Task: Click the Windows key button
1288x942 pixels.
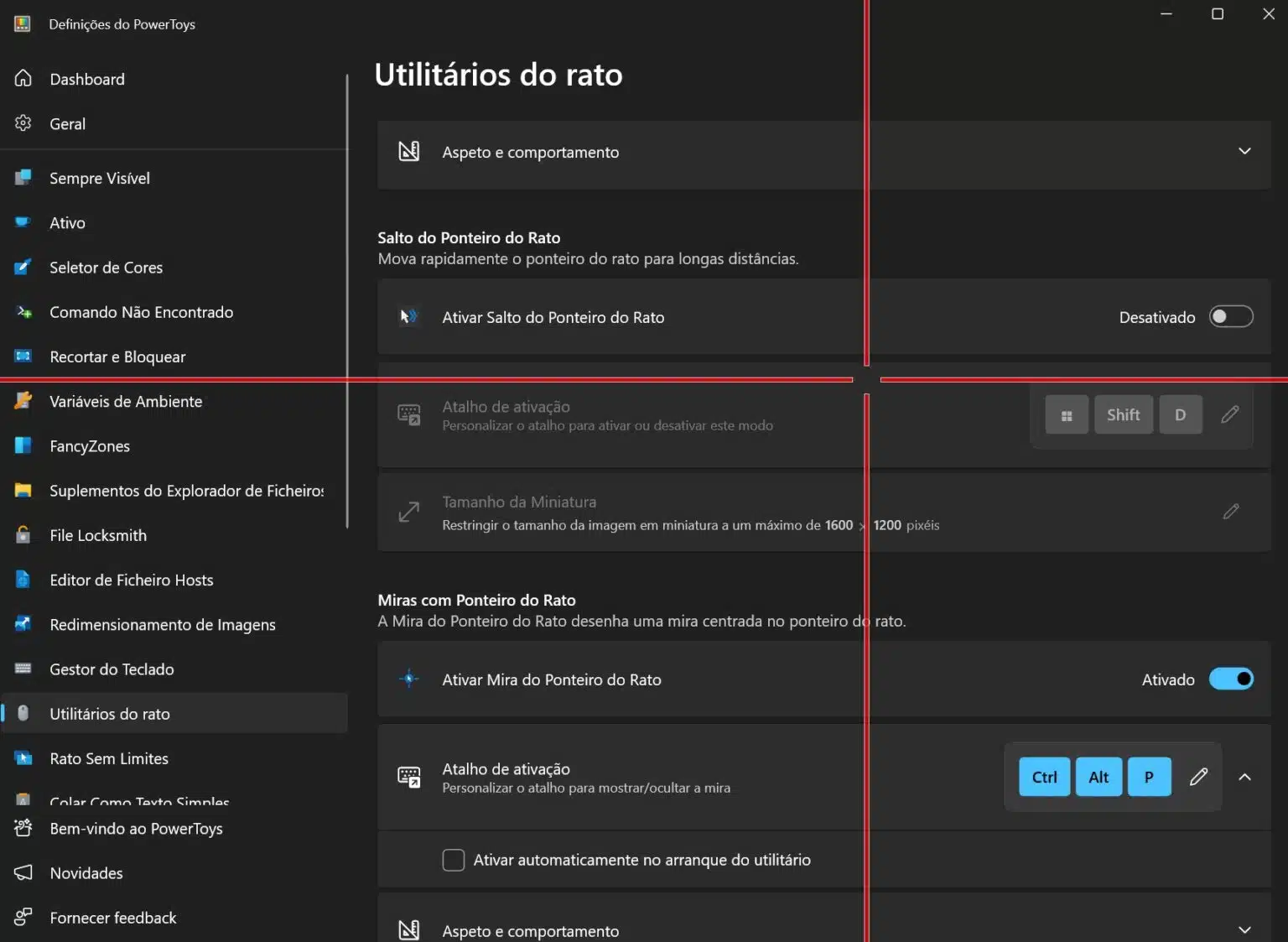Action: tap(1067, 414)
